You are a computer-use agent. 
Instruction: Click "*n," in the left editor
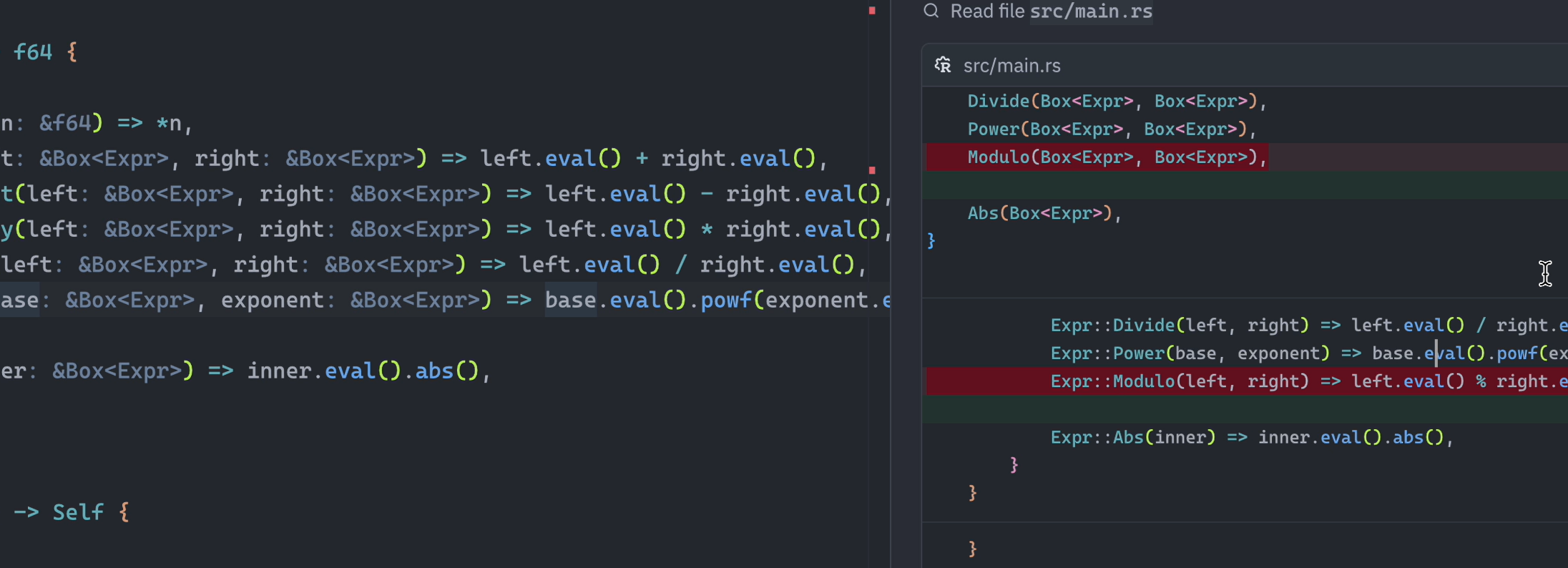[174, 123]
